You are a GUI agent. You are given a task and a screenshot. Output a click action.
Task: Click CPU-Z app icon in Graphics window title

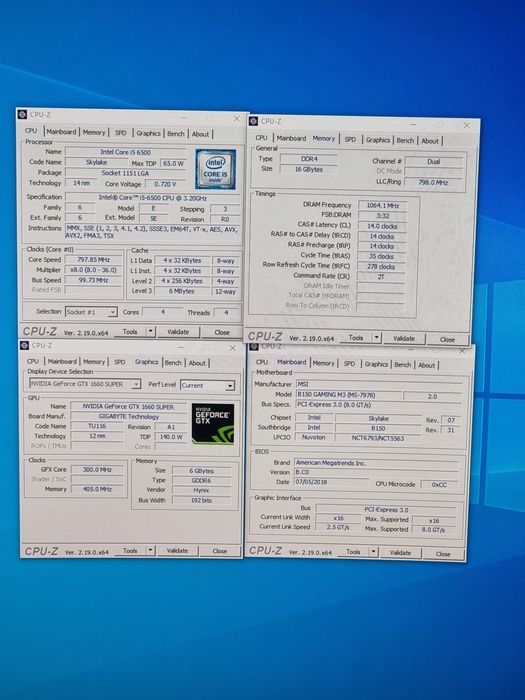point(25,346)
